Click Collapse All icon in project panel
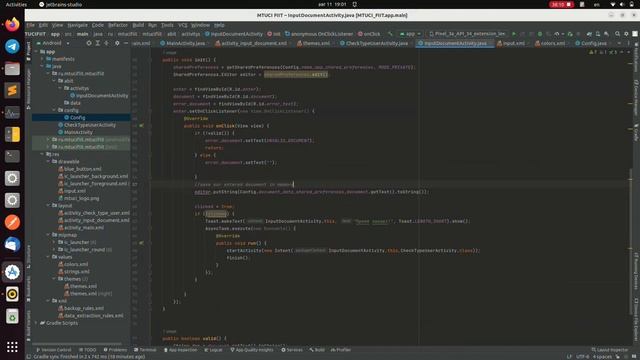 107,43
